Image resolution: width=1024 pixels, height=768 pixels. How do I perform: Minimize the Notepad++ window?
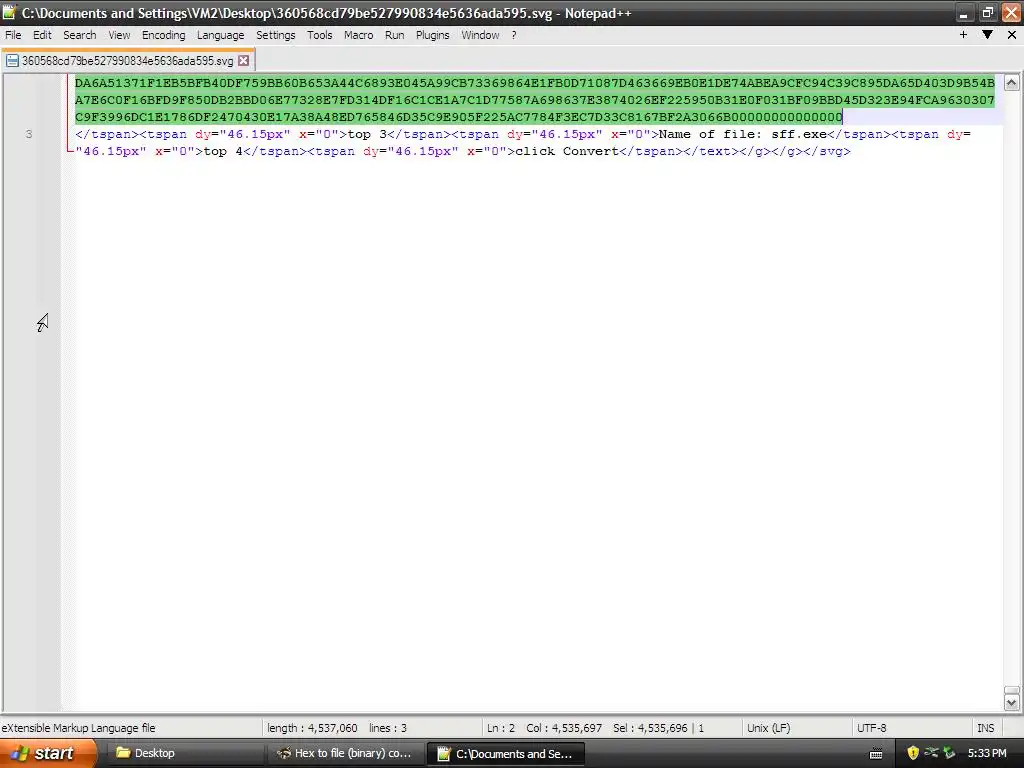click(963, 13)
